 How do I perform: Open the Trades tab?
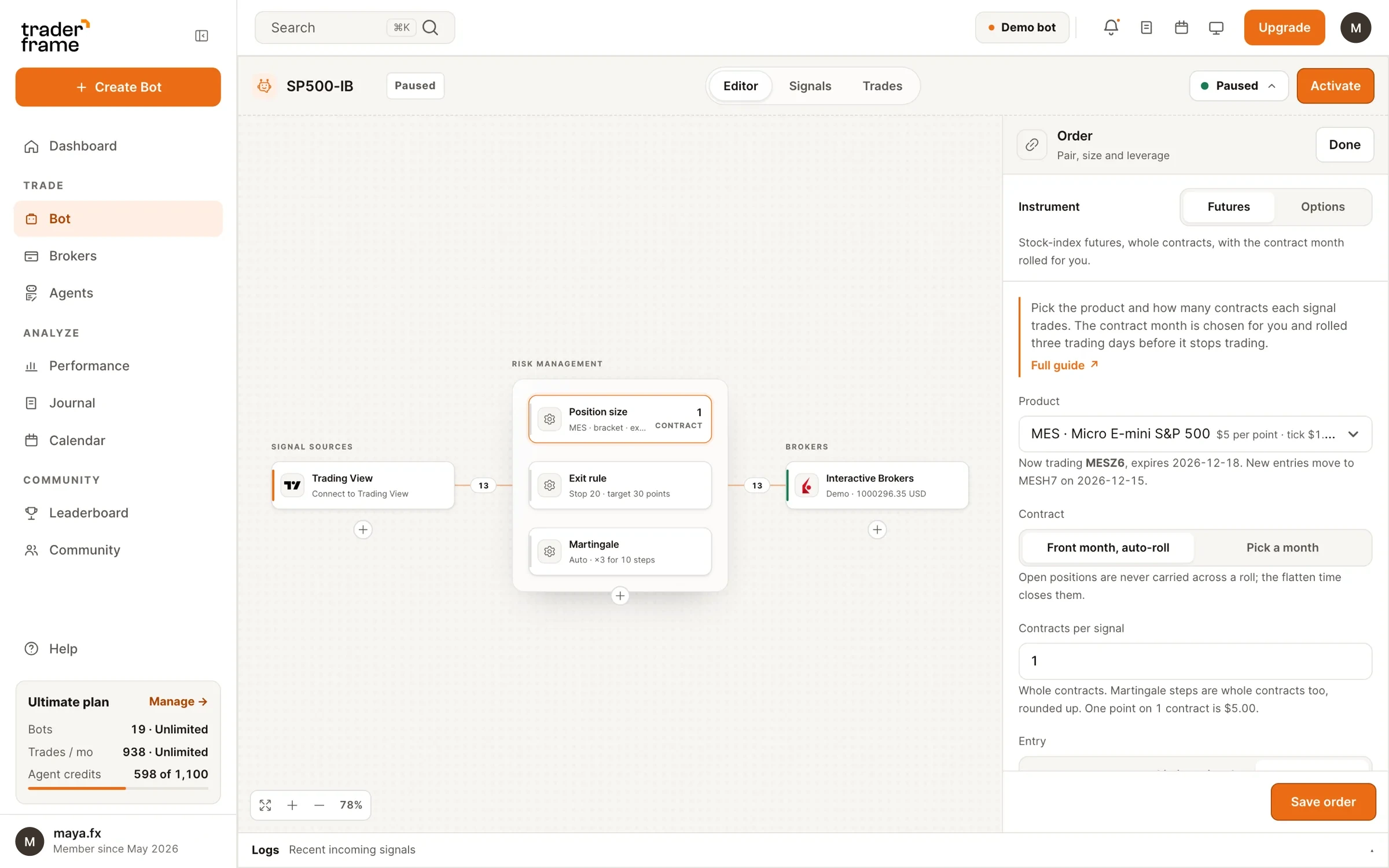coord(882,86)
